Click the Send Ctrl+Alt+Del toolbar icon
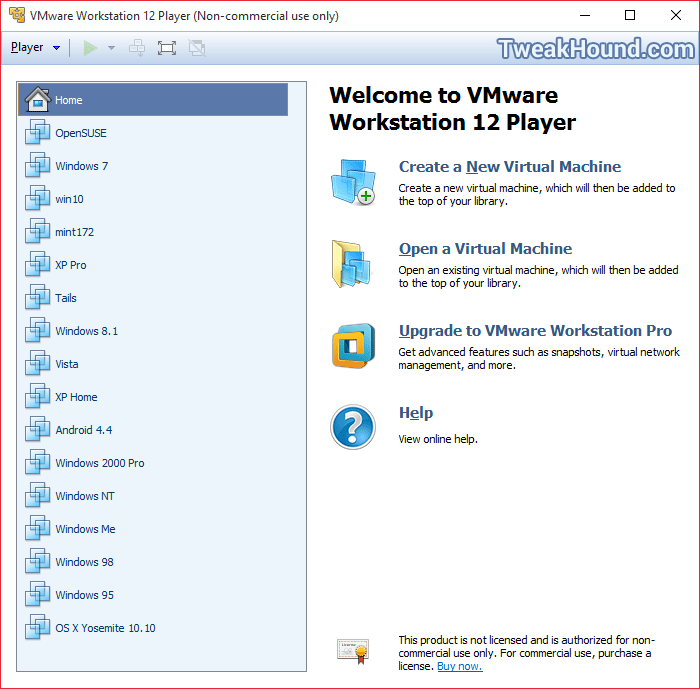 (137, 48)
